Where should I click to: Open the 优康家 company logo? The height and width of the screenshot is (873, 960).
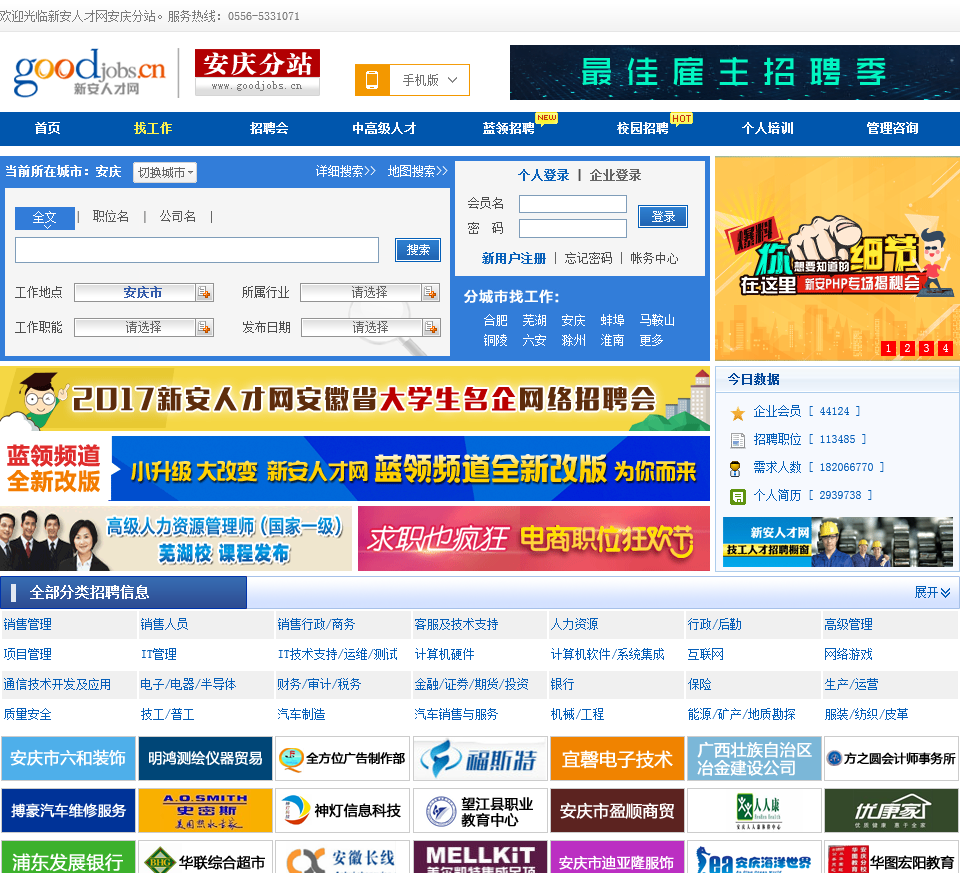891,811
